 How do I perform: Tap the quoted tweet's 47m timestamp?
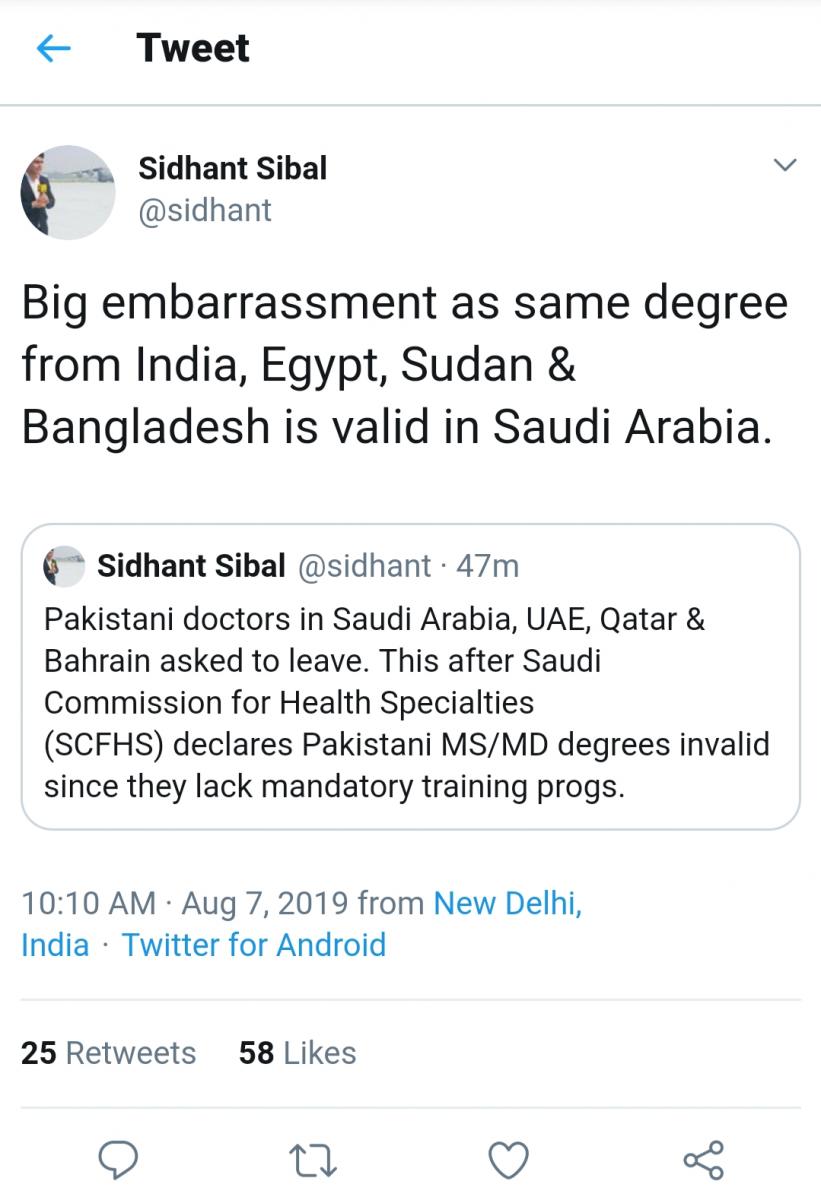[487, 566]
